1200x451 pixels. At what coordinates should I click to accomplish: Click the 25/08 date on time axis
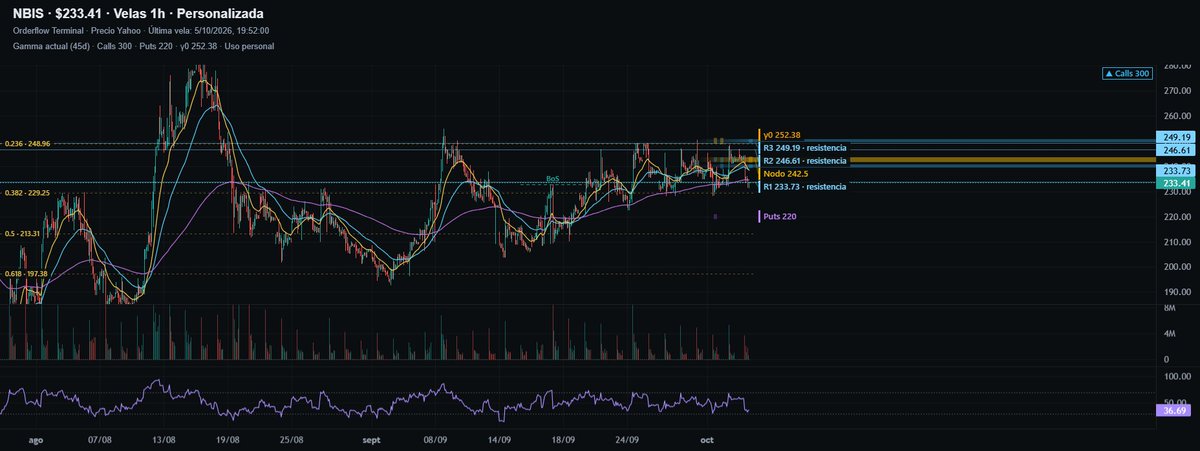click(290, 439)
